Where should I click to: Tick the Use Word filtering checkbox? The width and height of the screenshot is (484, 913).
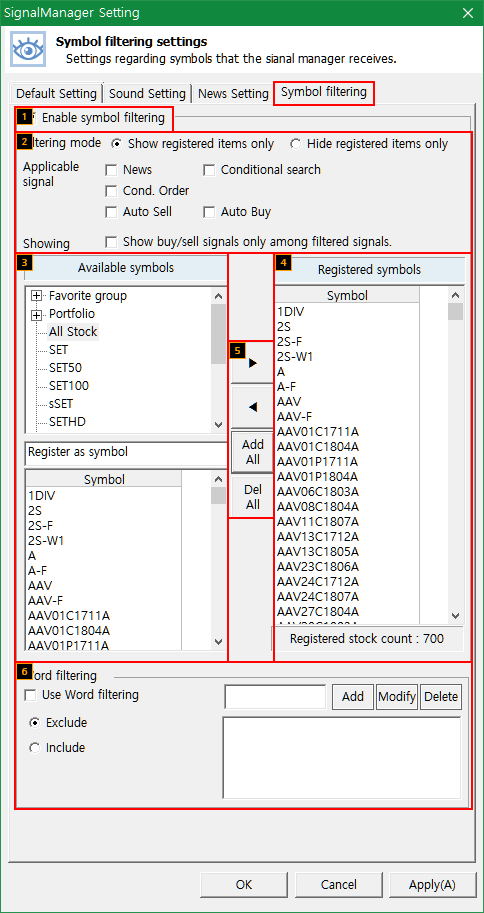coord(29,695)
